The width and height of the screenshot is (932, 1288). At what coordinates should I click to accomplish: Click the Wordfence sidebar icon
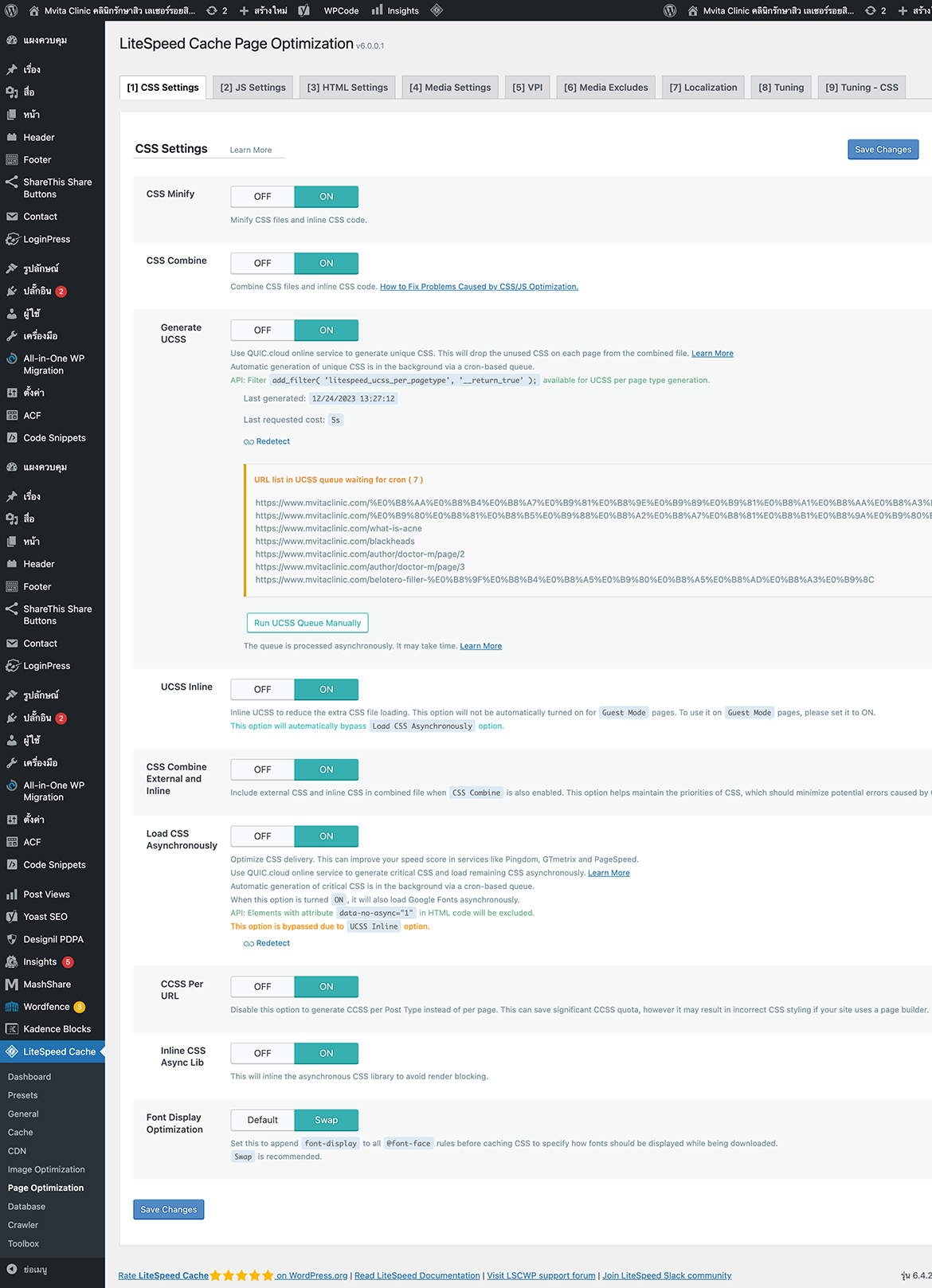pos(12,1007)
